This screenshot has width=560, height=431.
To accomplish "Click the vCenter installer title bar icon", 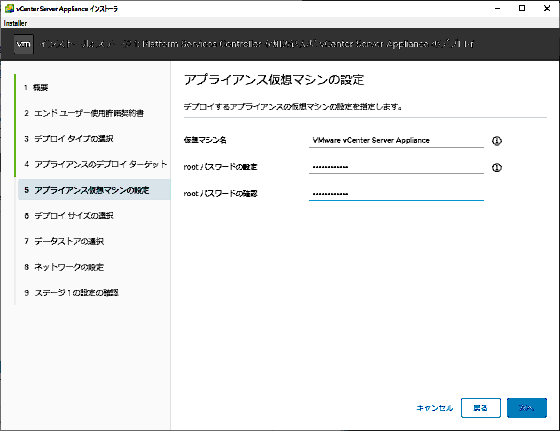I will [x=9, y=9].
